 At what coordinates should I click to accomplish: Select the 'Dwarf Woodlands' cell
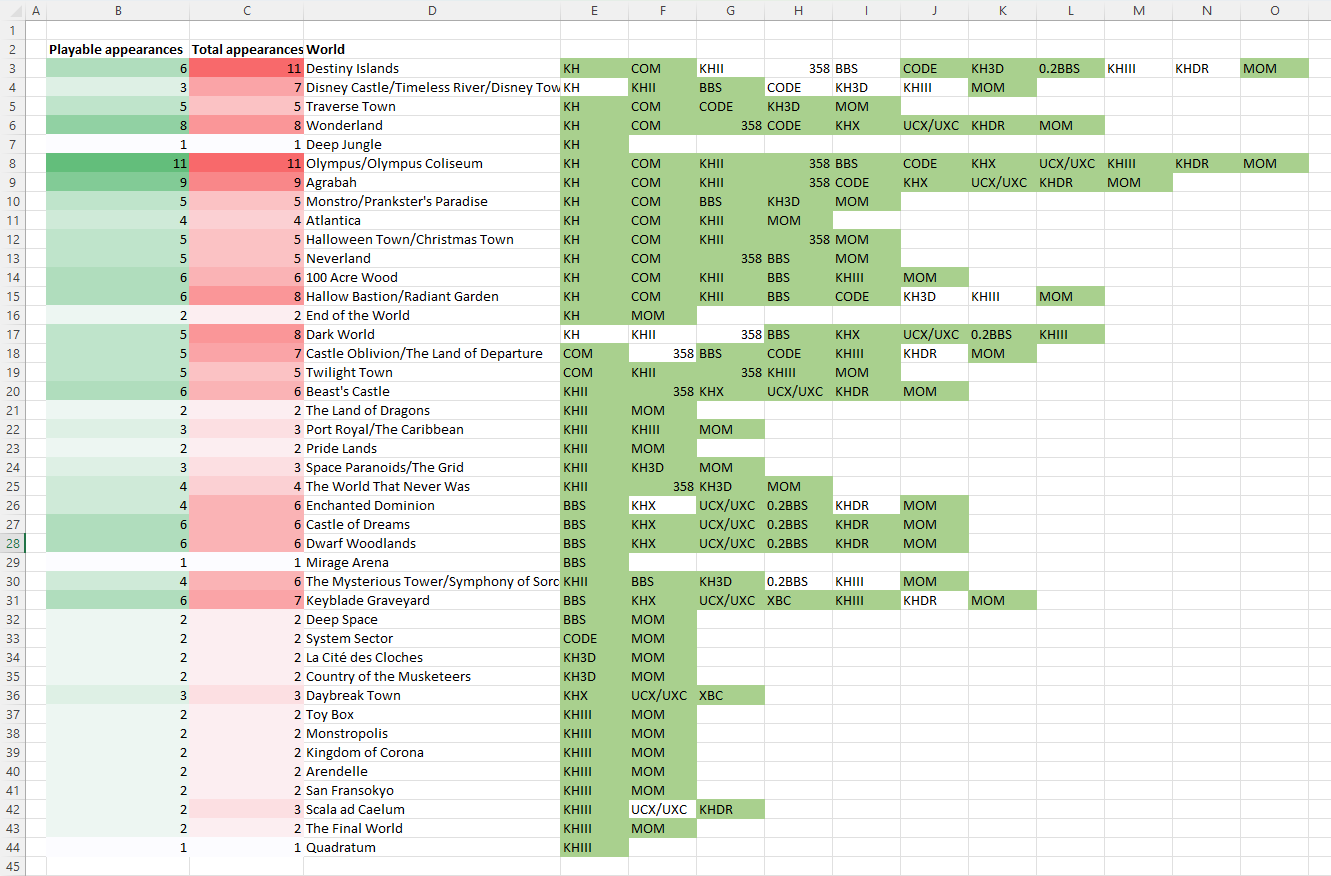click(x=432, y=543)
